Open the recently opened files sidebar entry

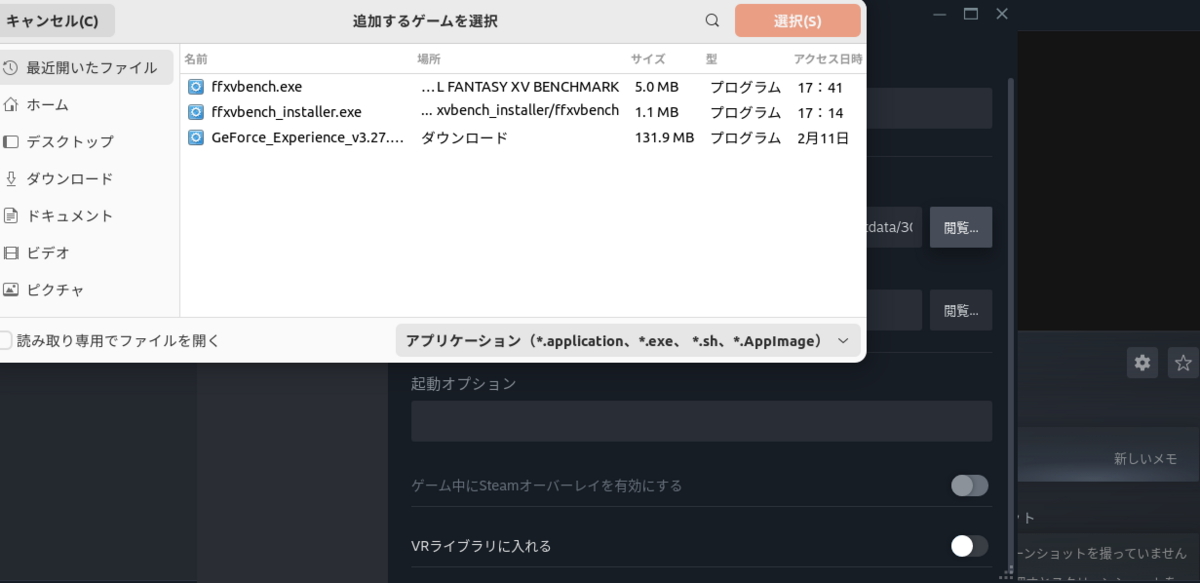pyautogui.click(x=84, y=68)
